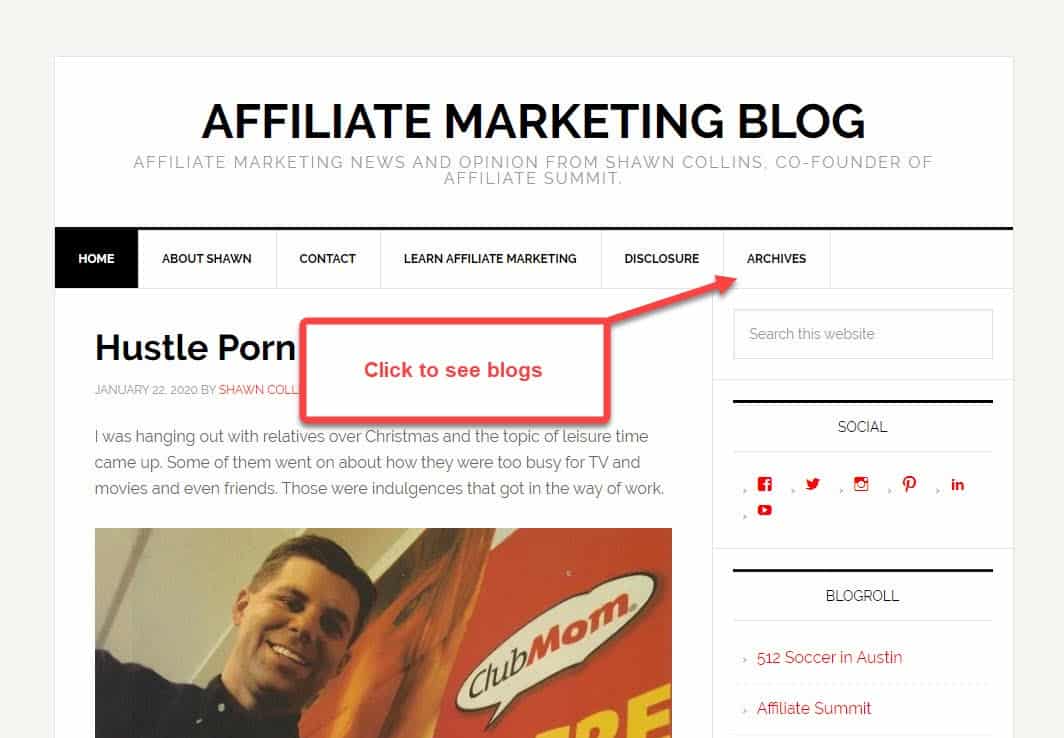Viewport: 1064px width, 738px height.
Task: Visit author Shawn Collins link
Action: click(x=259, y=389)
